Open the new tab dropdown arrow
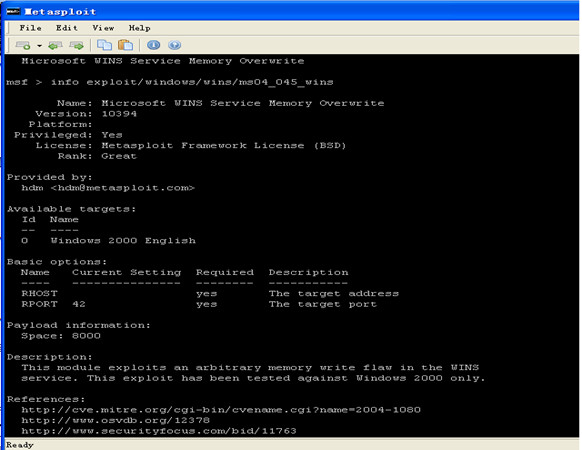 (x=39, y=46)
